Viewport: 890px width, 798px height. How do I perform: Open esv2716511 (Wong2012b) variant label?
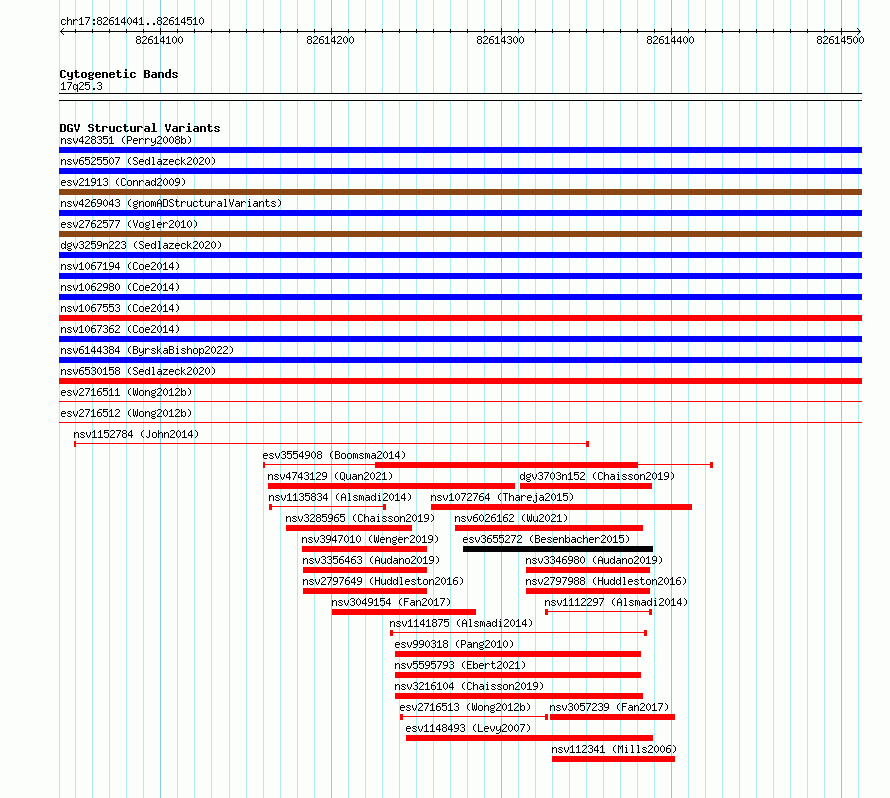126,392
